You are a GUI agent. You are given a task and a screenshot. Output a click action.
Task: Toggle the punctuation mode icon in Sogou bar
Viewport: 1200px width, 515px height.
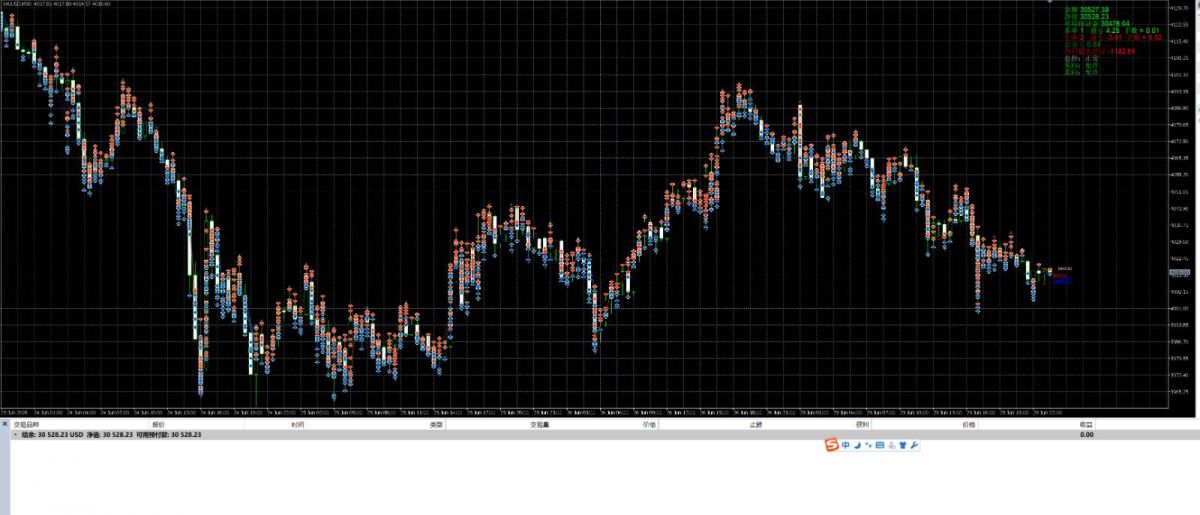point(868,445)
